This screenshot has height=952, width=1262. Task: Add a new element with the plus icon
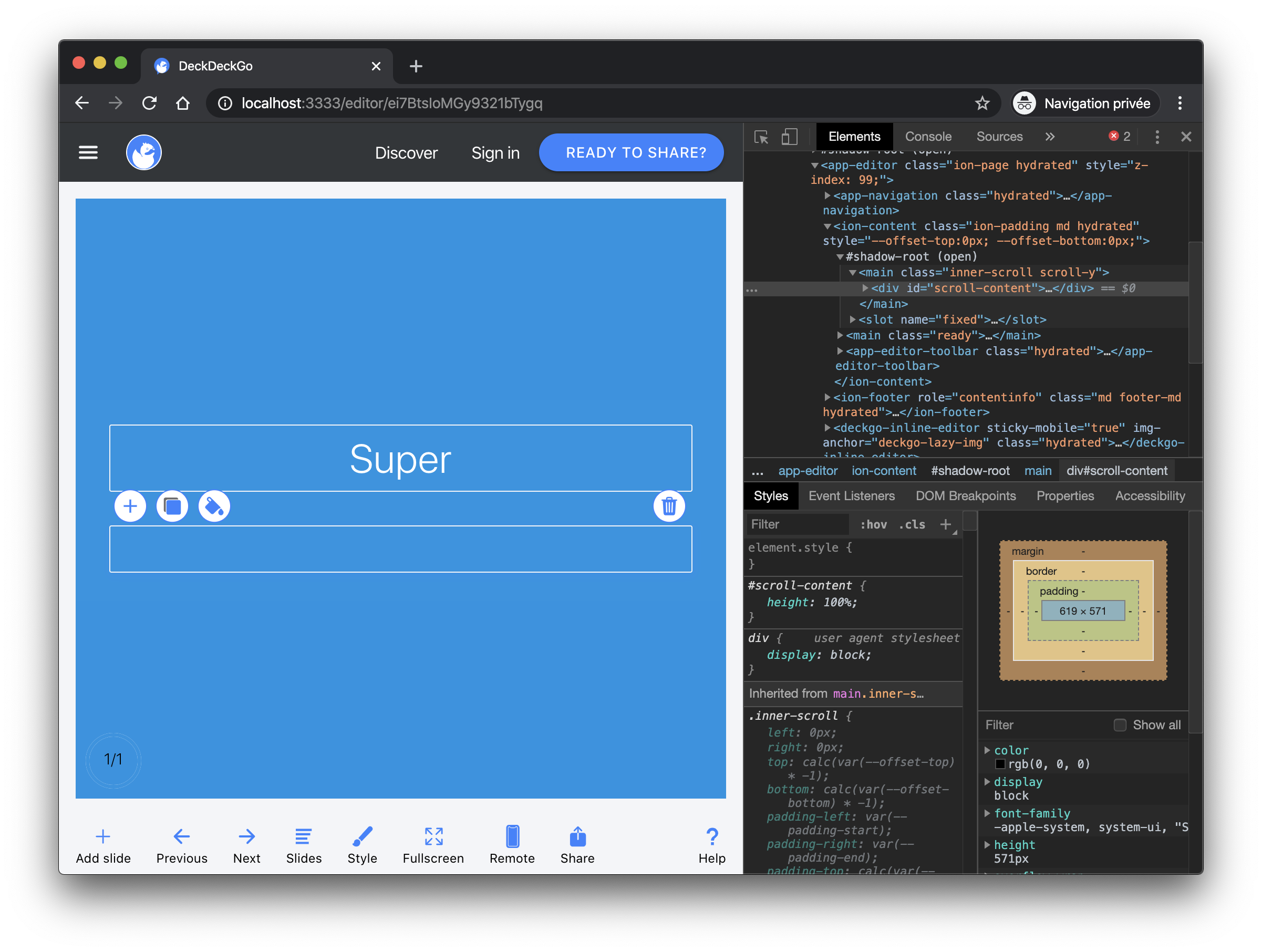[x=130, y=506]
